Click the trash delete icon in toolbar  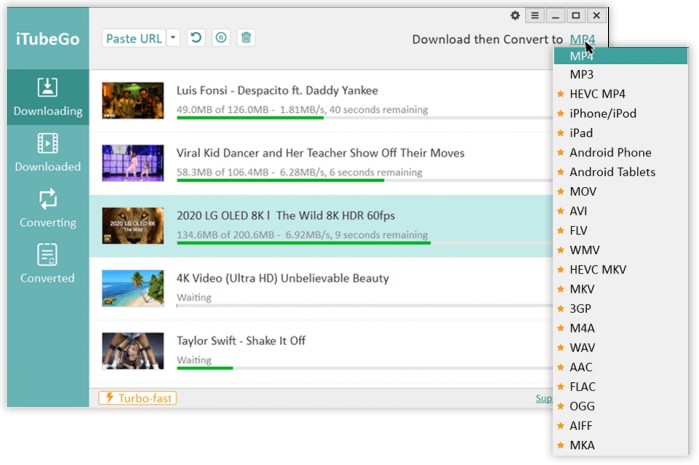coord(246,37)
